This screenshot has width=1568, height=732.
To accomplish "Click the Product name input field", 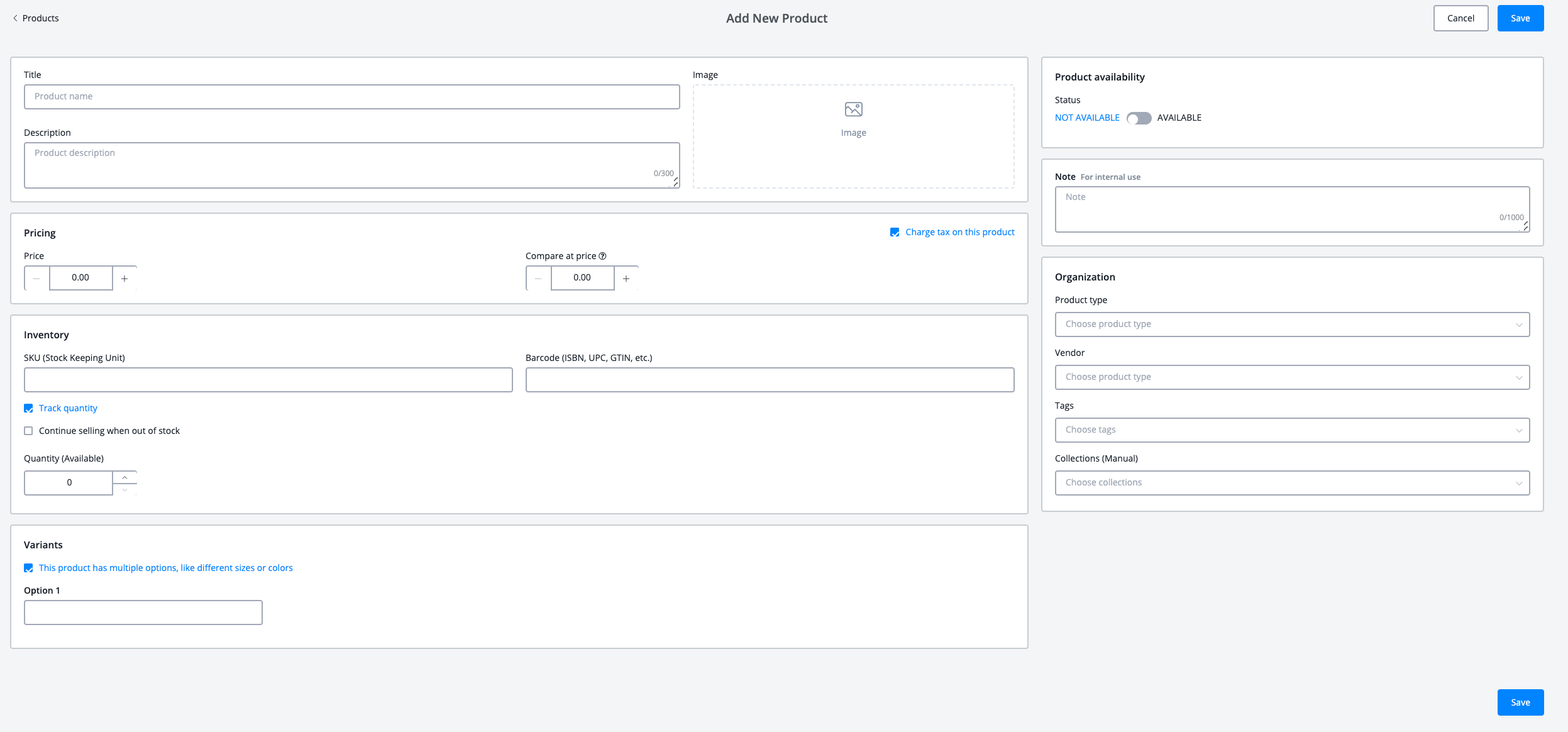I will pos(351,96).
